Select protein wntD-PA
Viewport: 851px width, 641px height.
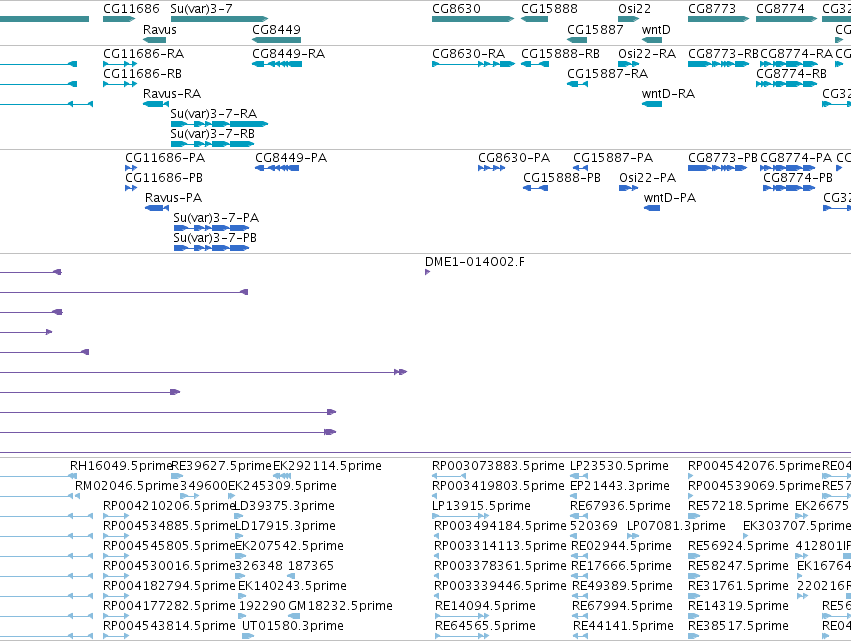pyautogui.click(x=670, y=198)
